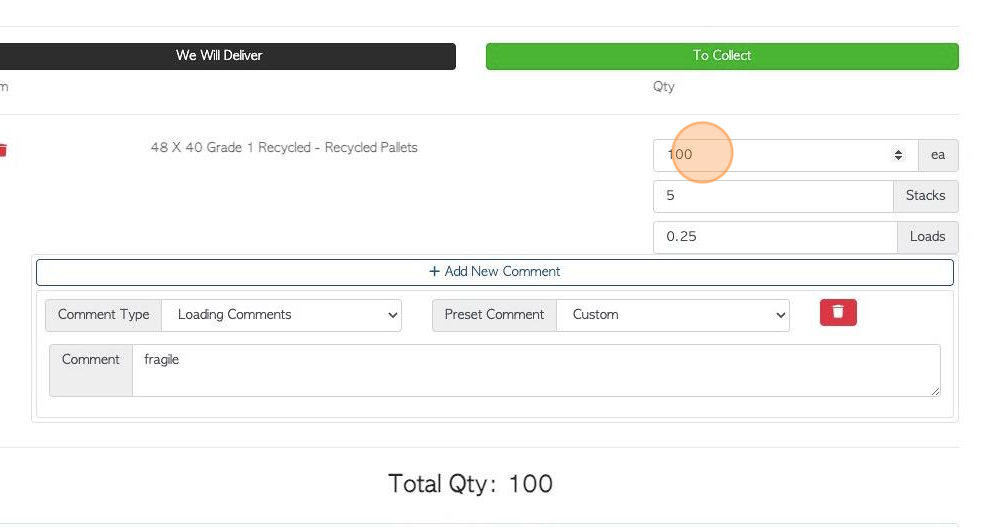Click Add New Comment button
The image size is (983, 527).
coord(495,272)
